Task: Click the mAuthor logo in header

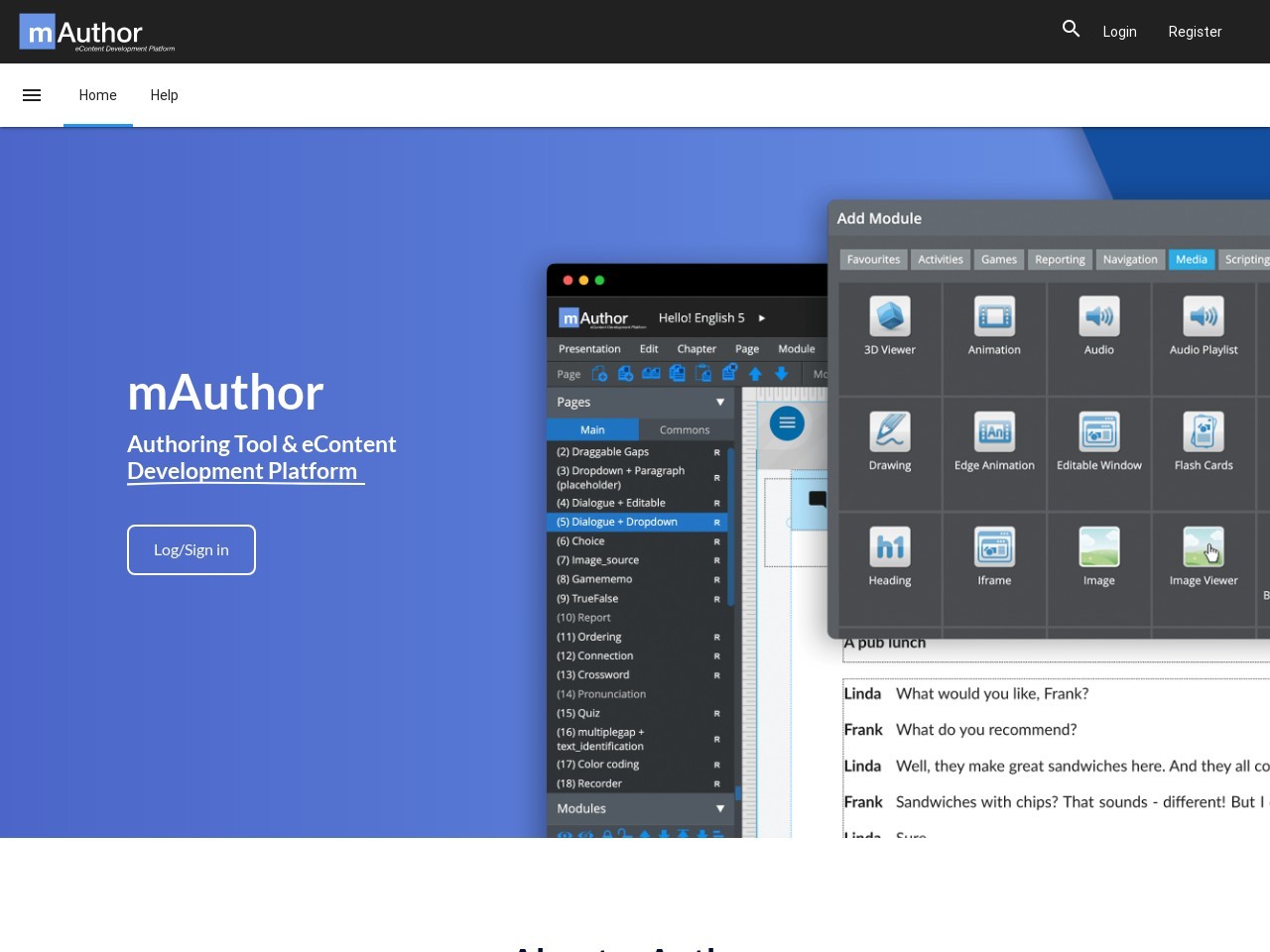Action: click(x=97, y=32)
